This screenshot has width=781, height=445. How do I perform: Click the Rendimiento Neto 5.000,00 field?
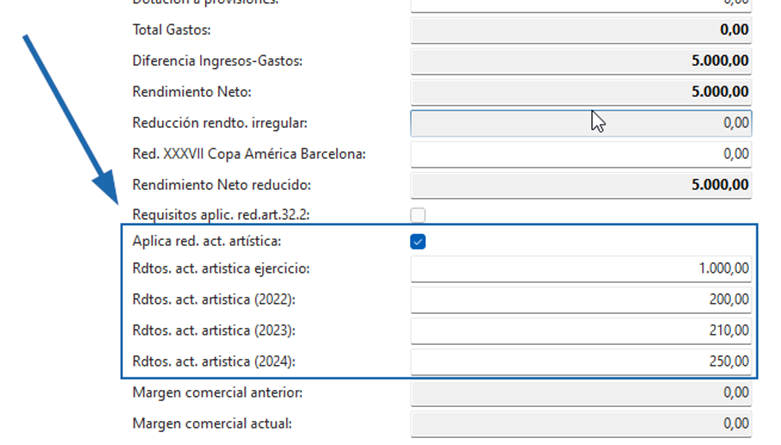click(581, 92)
